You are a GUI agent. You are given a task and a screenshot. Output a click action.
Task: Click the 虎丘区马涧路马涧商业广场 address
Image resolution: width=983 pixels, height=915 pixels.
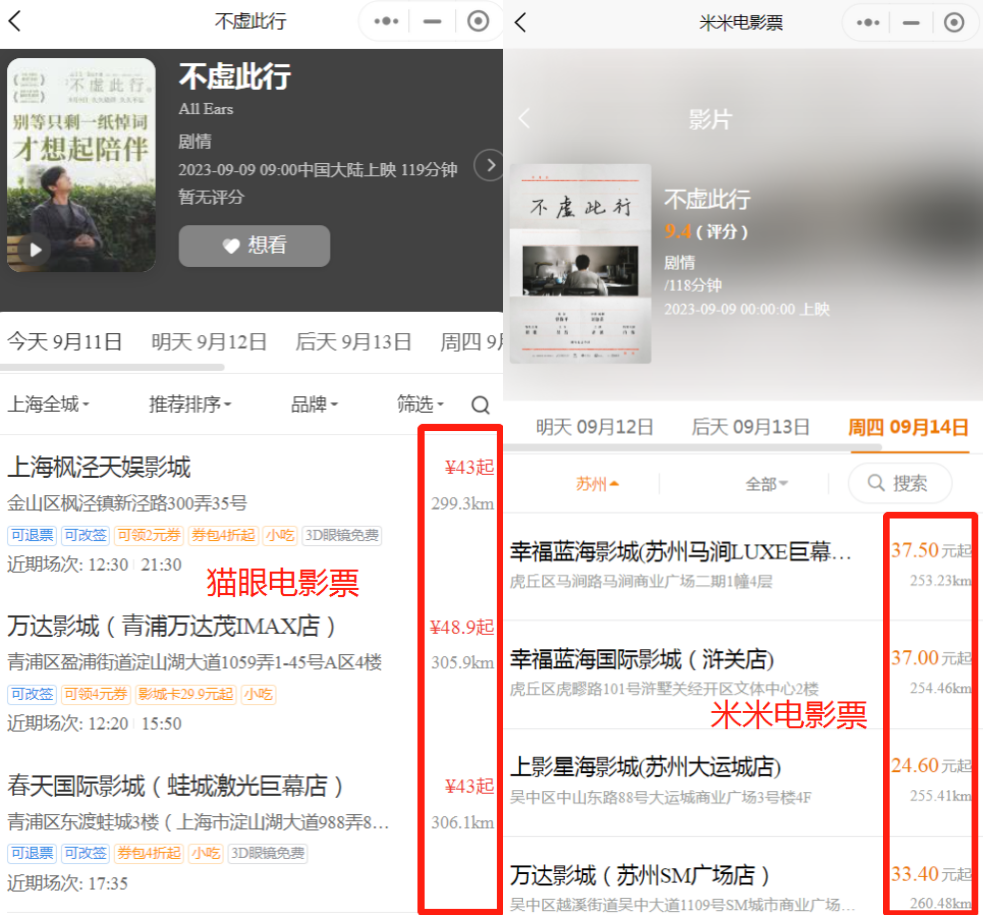pyautogui.click(x=641, y=582)
